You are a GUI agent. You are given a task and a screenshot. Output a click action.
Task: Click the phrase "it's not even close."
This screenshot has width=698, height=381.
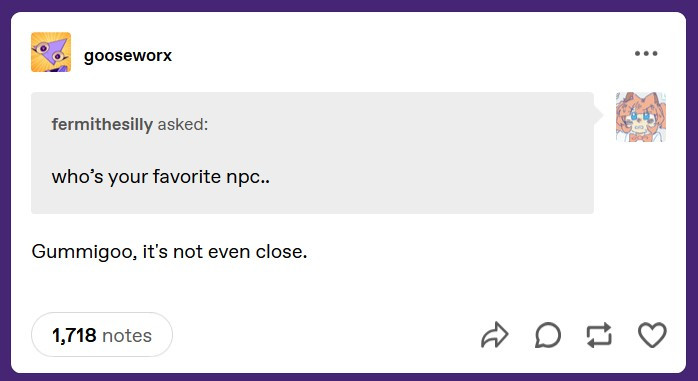pos(225,252)
